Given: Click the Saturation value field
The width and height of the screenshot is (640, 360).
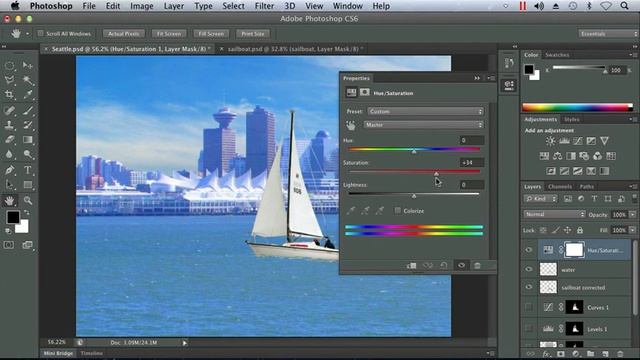Looking at the screenshot, I should 471,162.
